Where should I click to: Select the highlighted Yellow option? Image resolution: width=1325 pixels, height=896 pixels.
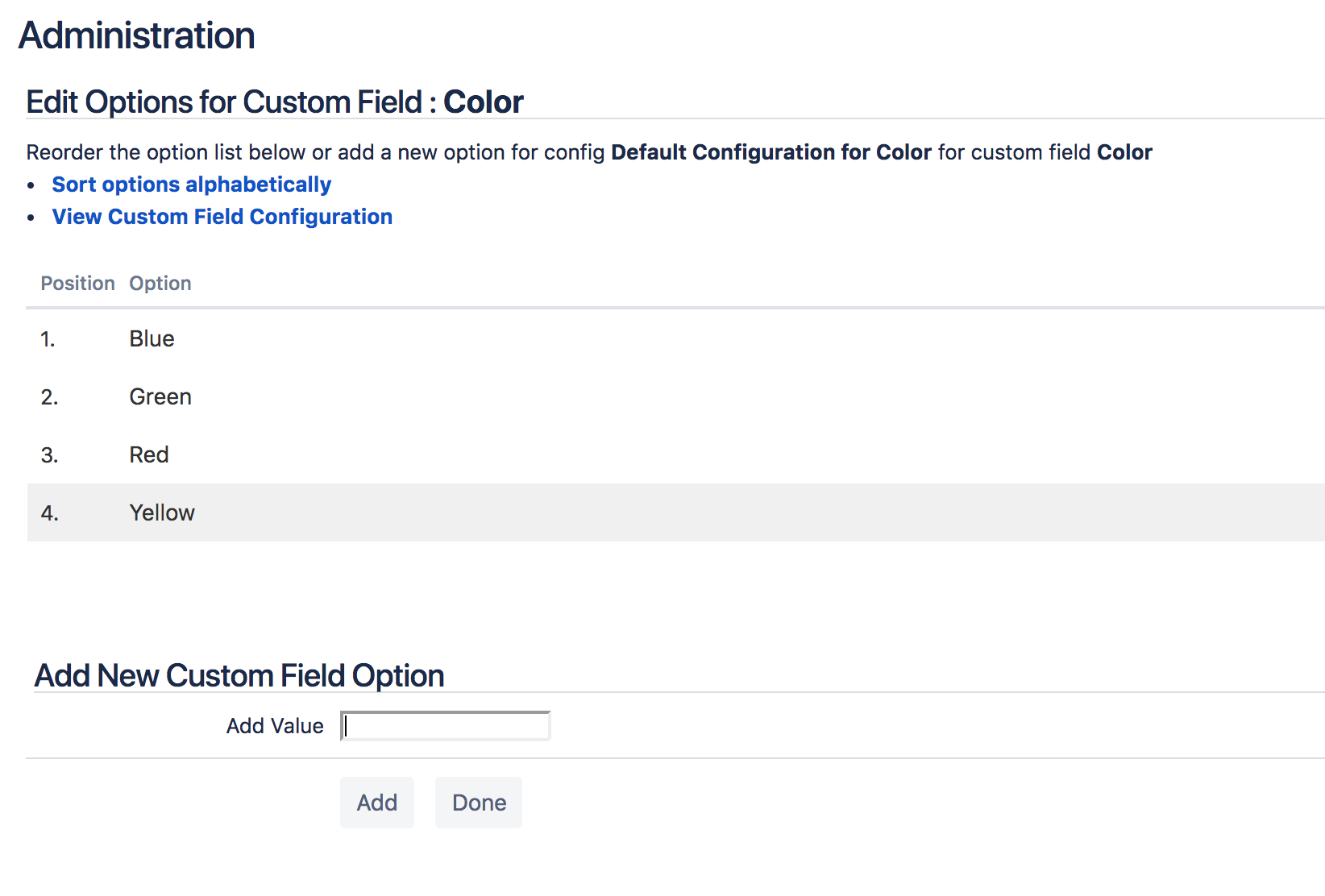pyautogui.click(x=162, y=513)
